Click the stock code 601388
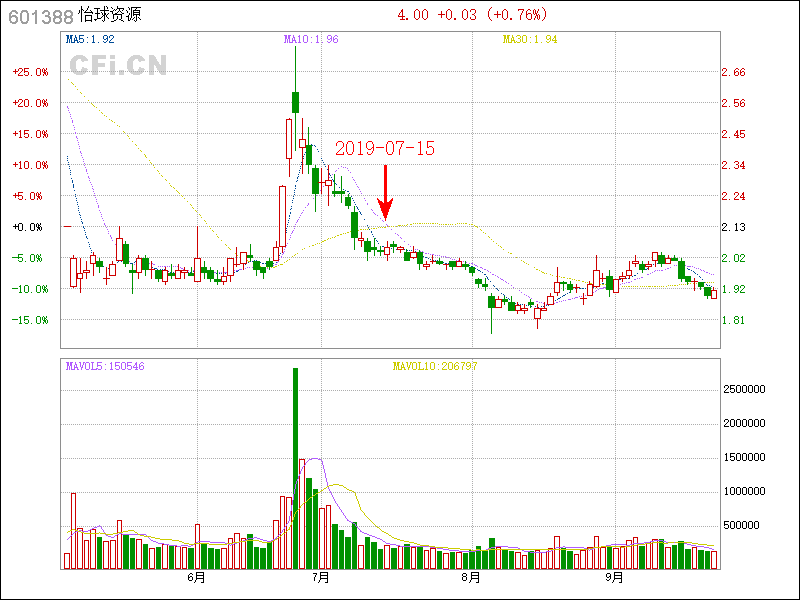 coord(40,16)
